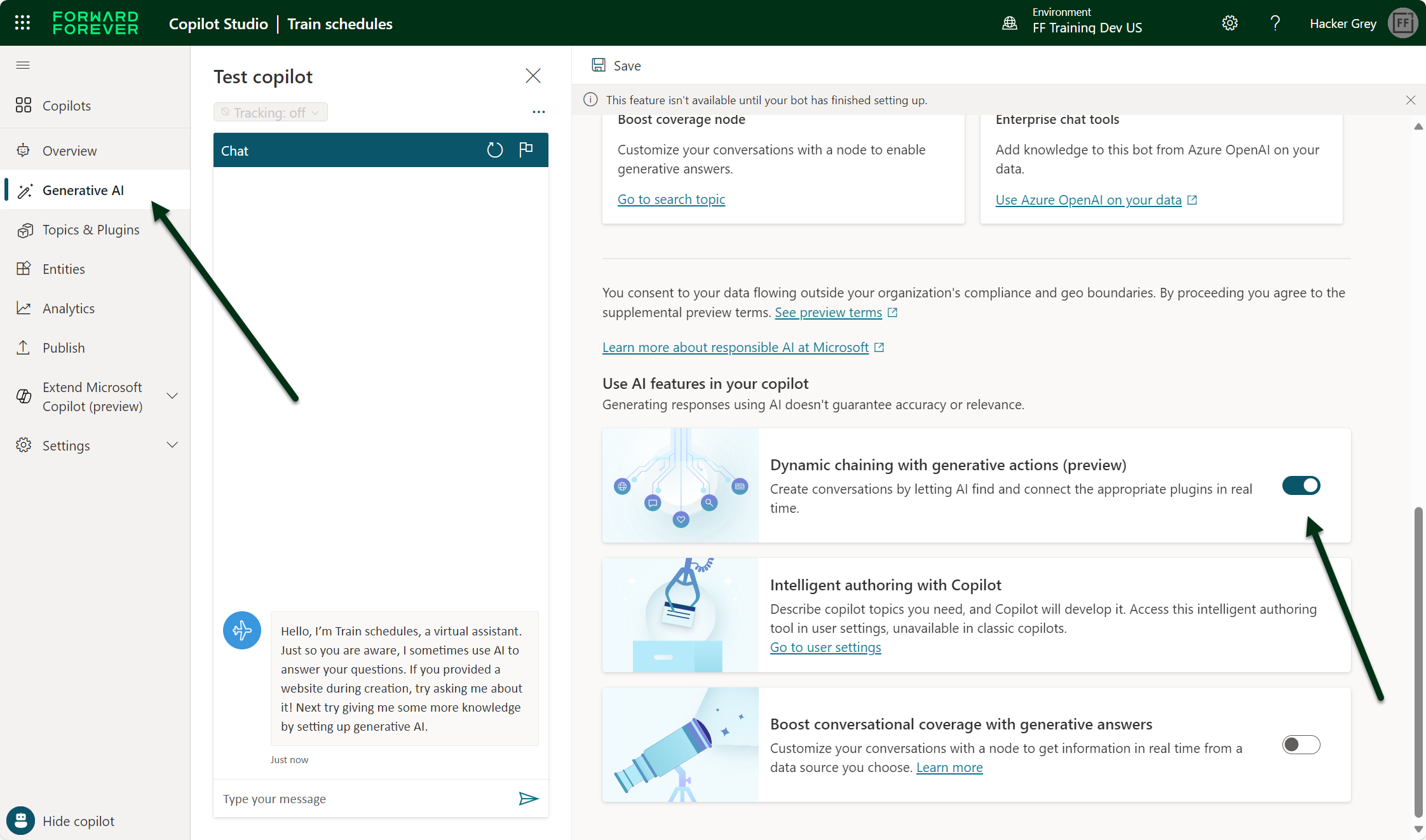Click the flag icon in Chat header
This screenshot has height=840, width=1426.
coord(526,149)
